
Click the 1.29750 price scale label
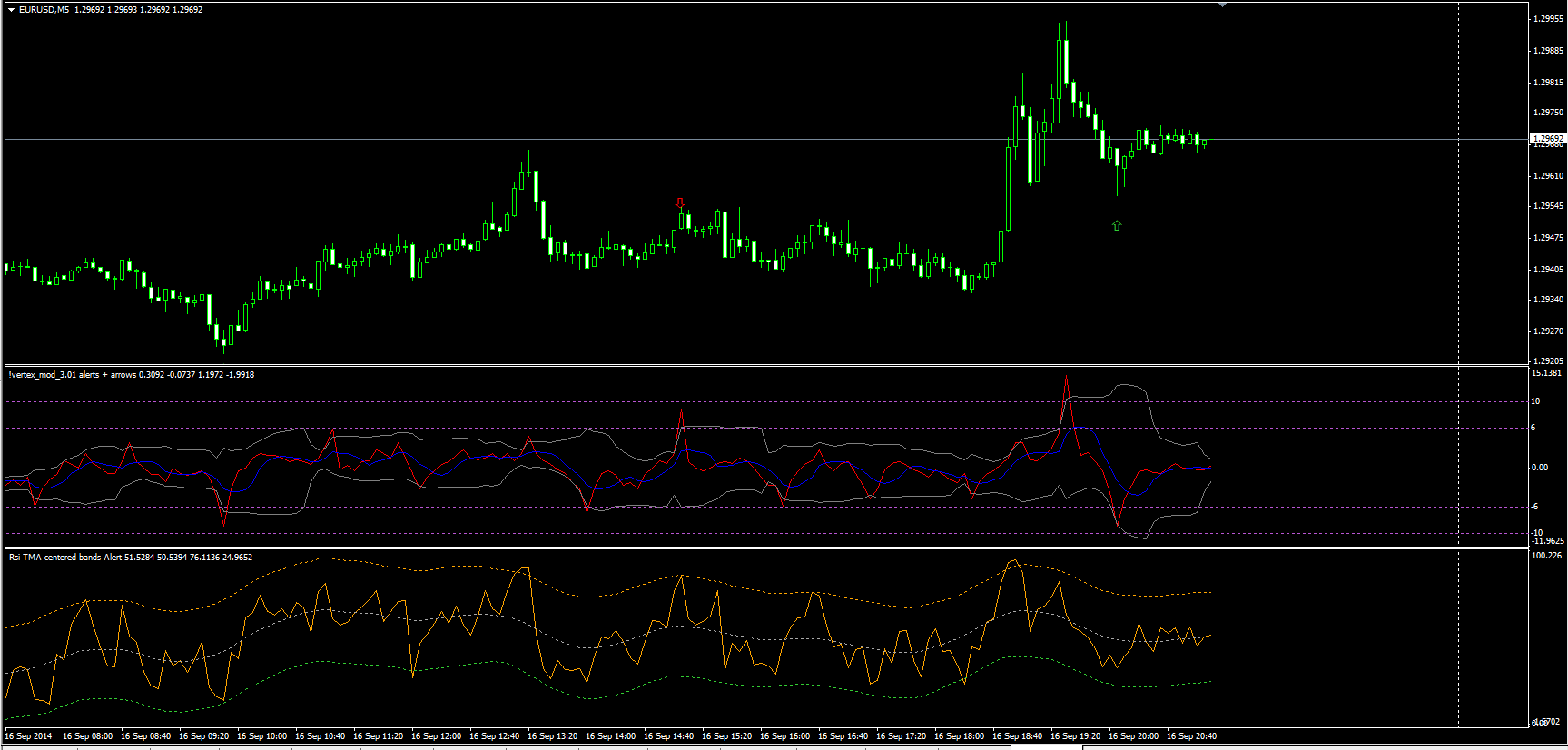(x=1548, y=113)
